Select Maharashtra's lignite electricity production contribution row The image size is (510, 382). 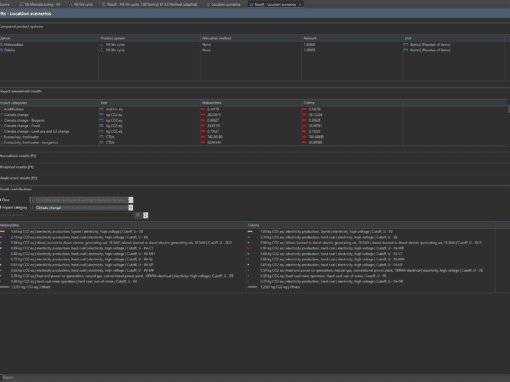(x=123, y=231)
